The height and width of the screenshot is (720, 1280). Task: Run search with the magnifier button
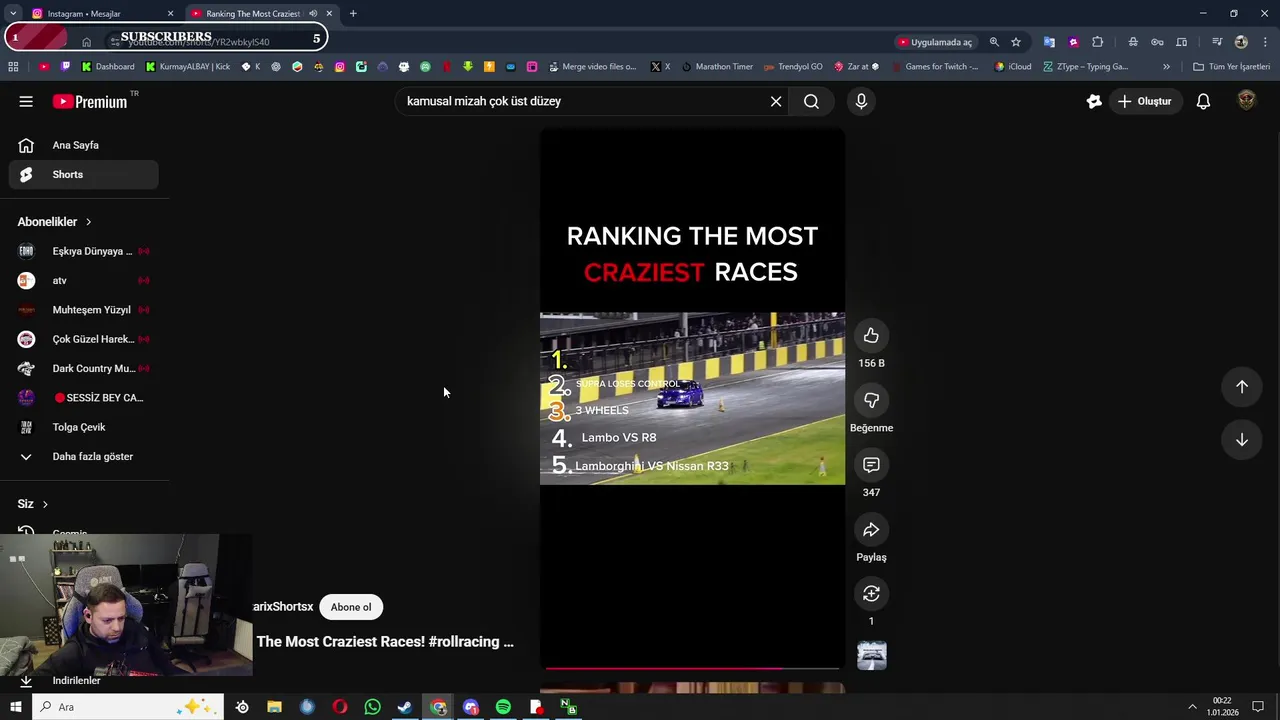pyautogui.click(x=811, y=101)
